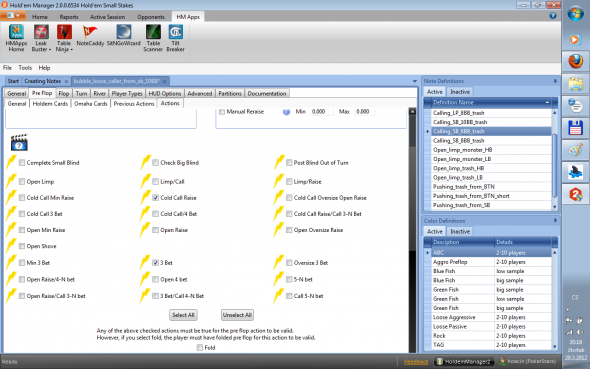Open HMApps Home icon in ribbon

coord(16,32)
